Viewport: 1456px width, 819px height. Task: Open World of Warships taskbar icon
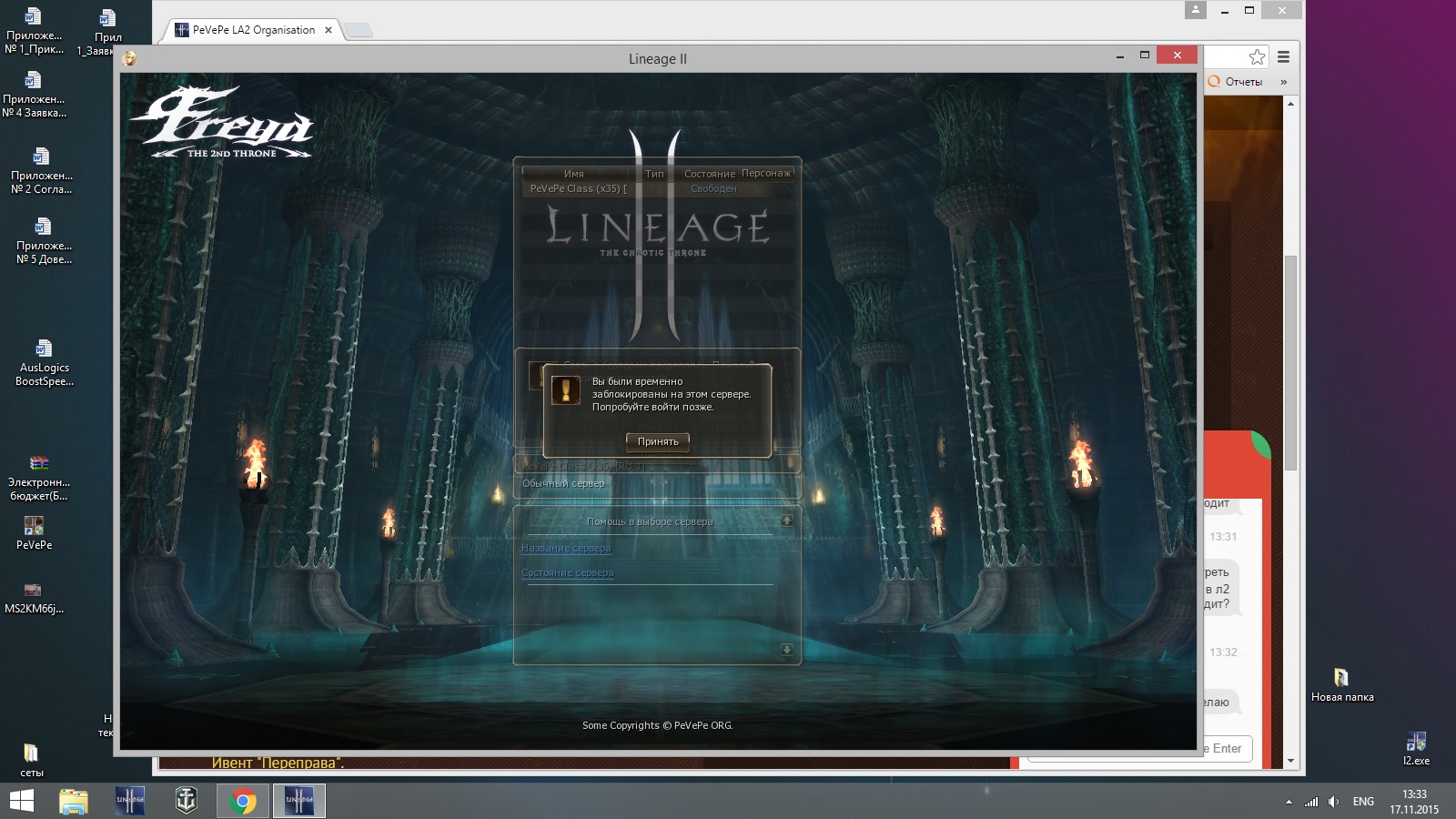point(187,801)
